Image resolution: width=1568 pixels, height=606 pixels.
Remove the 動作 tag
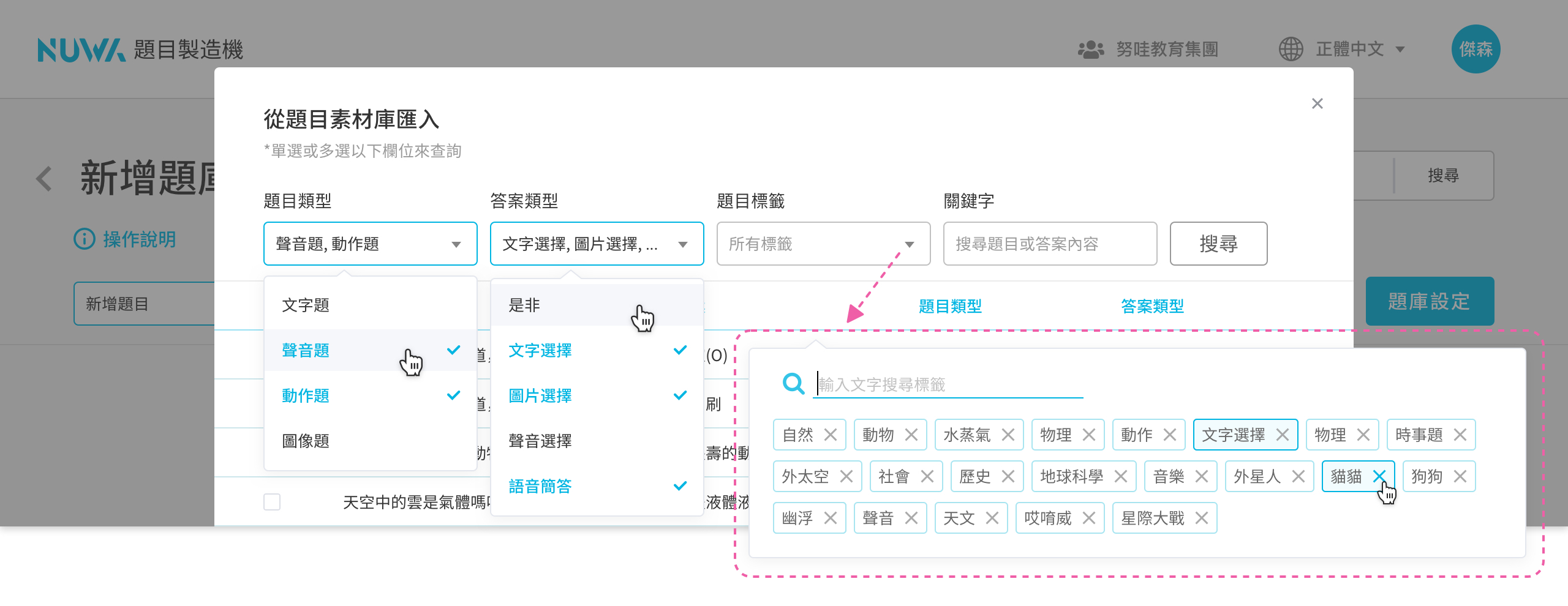tap(1170, 435)
